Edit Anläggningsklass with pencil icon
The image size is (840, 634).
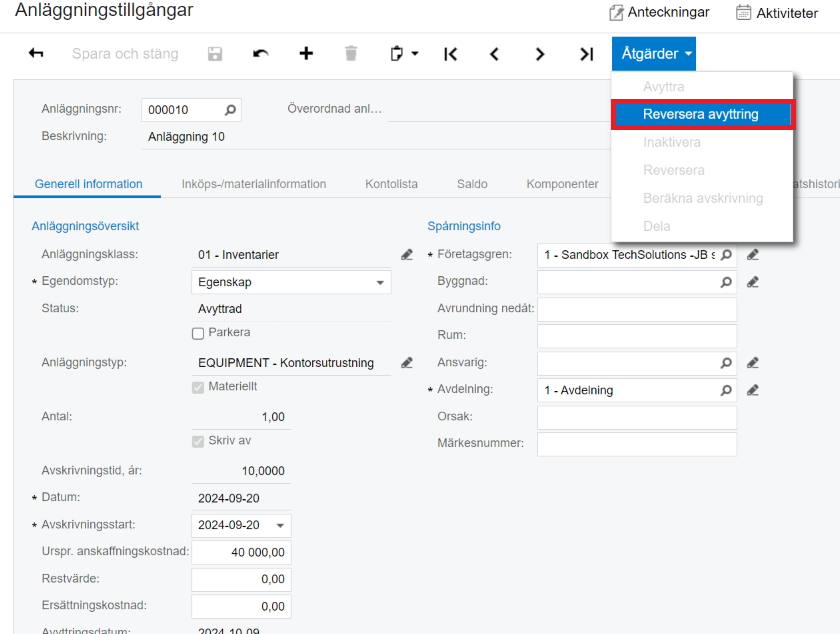tap(407, 255)
